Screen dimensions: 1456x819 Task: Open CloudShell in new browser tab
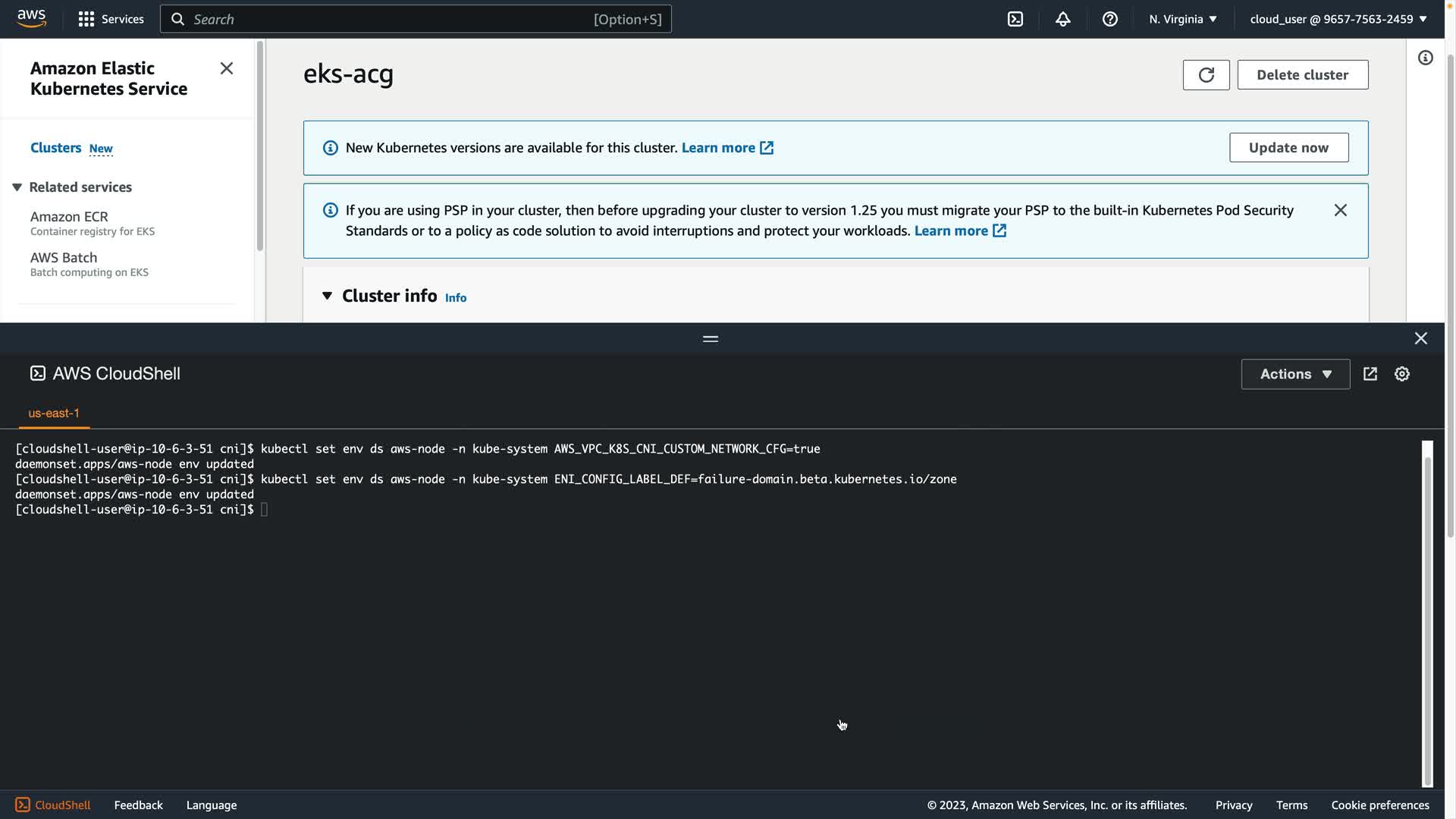click(1370, 374)
